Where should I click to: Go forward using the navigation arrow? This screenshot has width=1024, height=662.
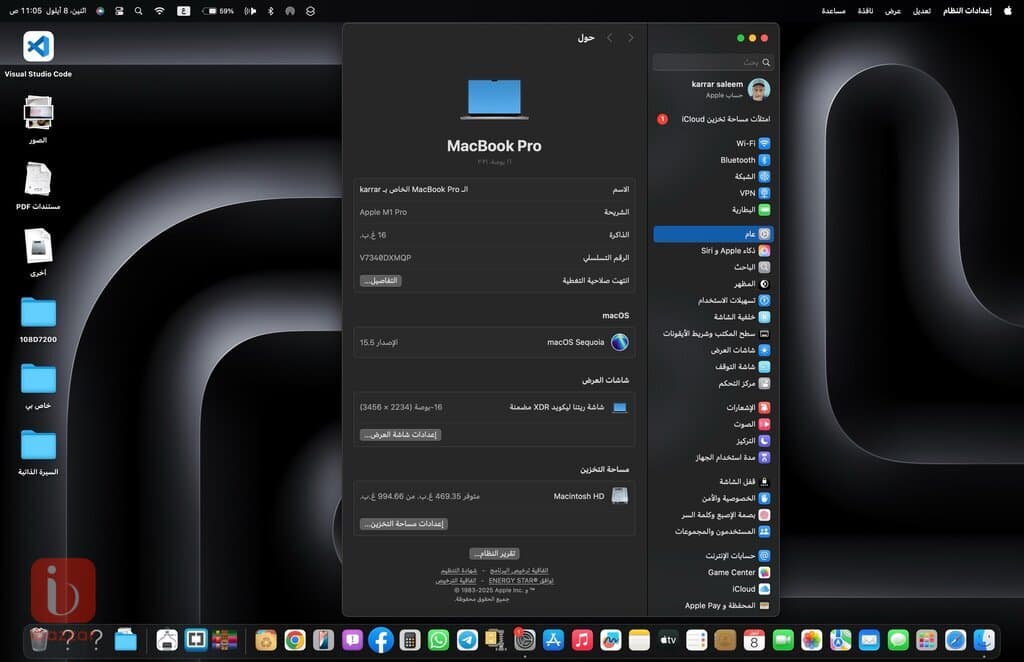pyautogui.click(x=610, y=38)
